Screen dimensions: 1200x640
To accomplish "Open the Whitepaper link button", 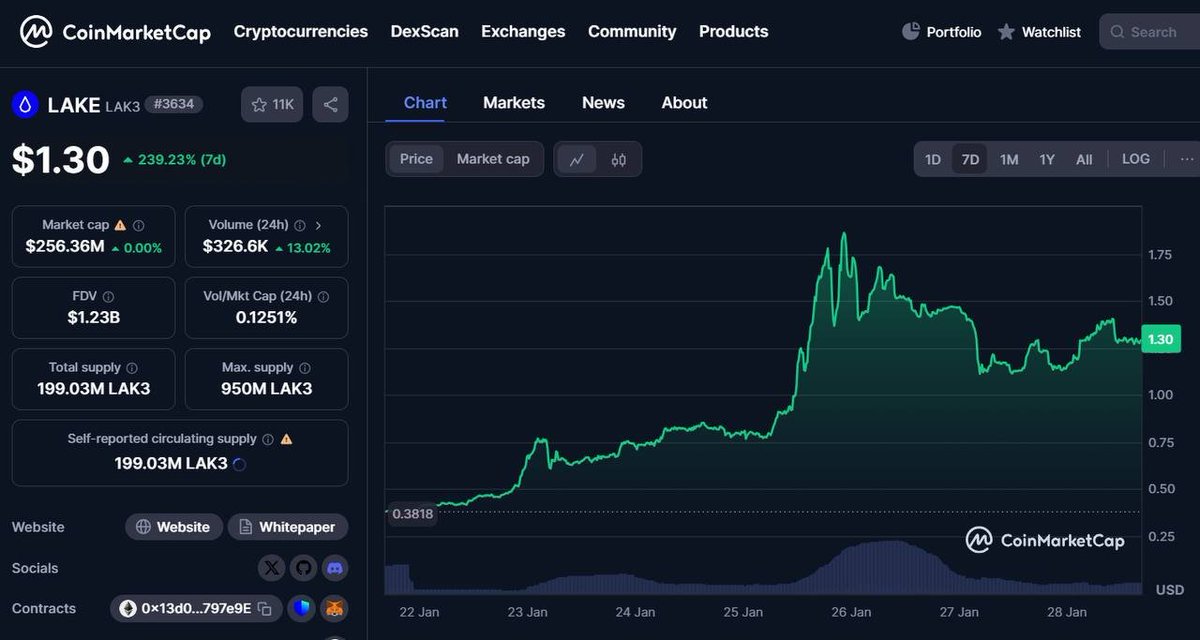I will [x=288, y=527].
